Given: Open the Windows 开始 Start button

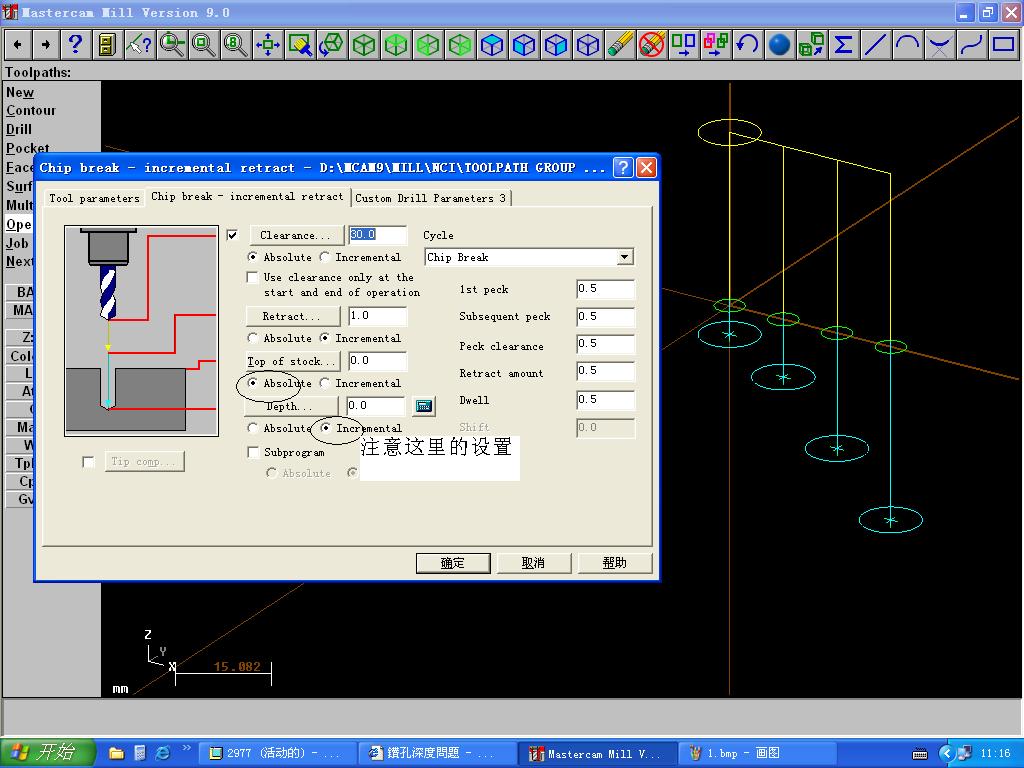Looking at the screenshot, I should point(48,753).
